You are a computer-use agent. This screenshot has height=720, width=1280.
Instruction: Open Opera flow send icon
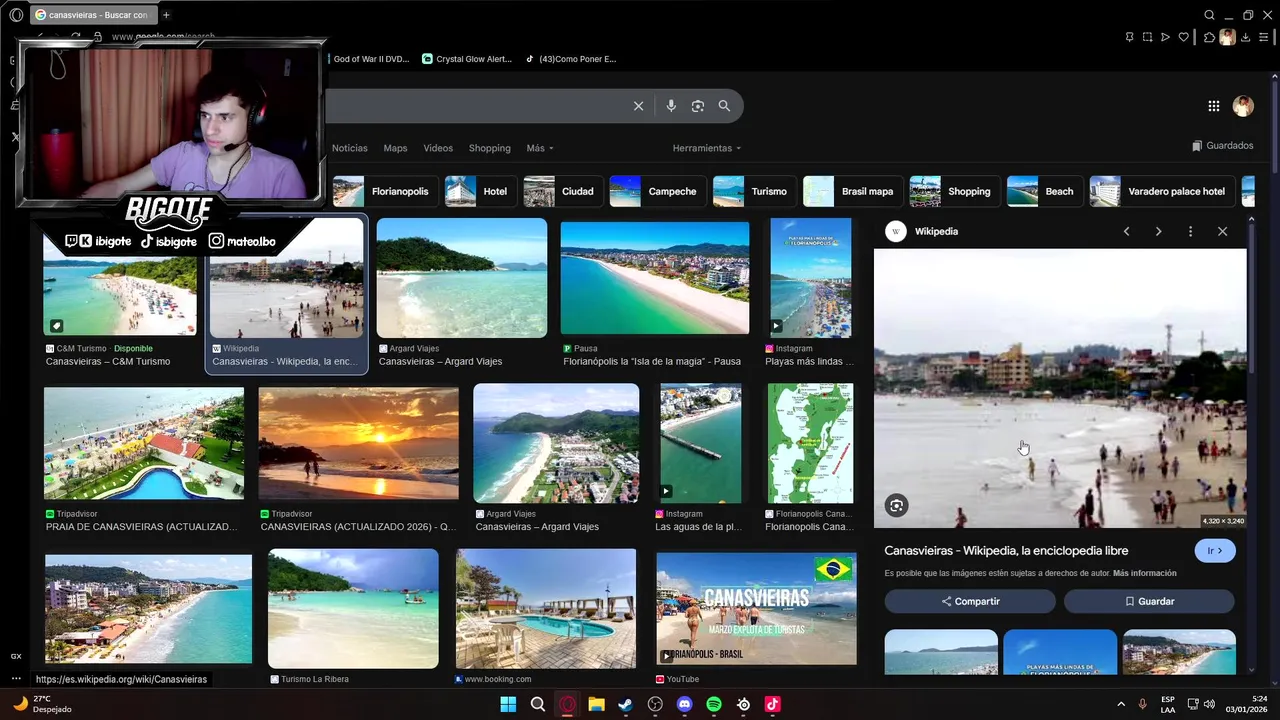click(x=1165, y=37)
